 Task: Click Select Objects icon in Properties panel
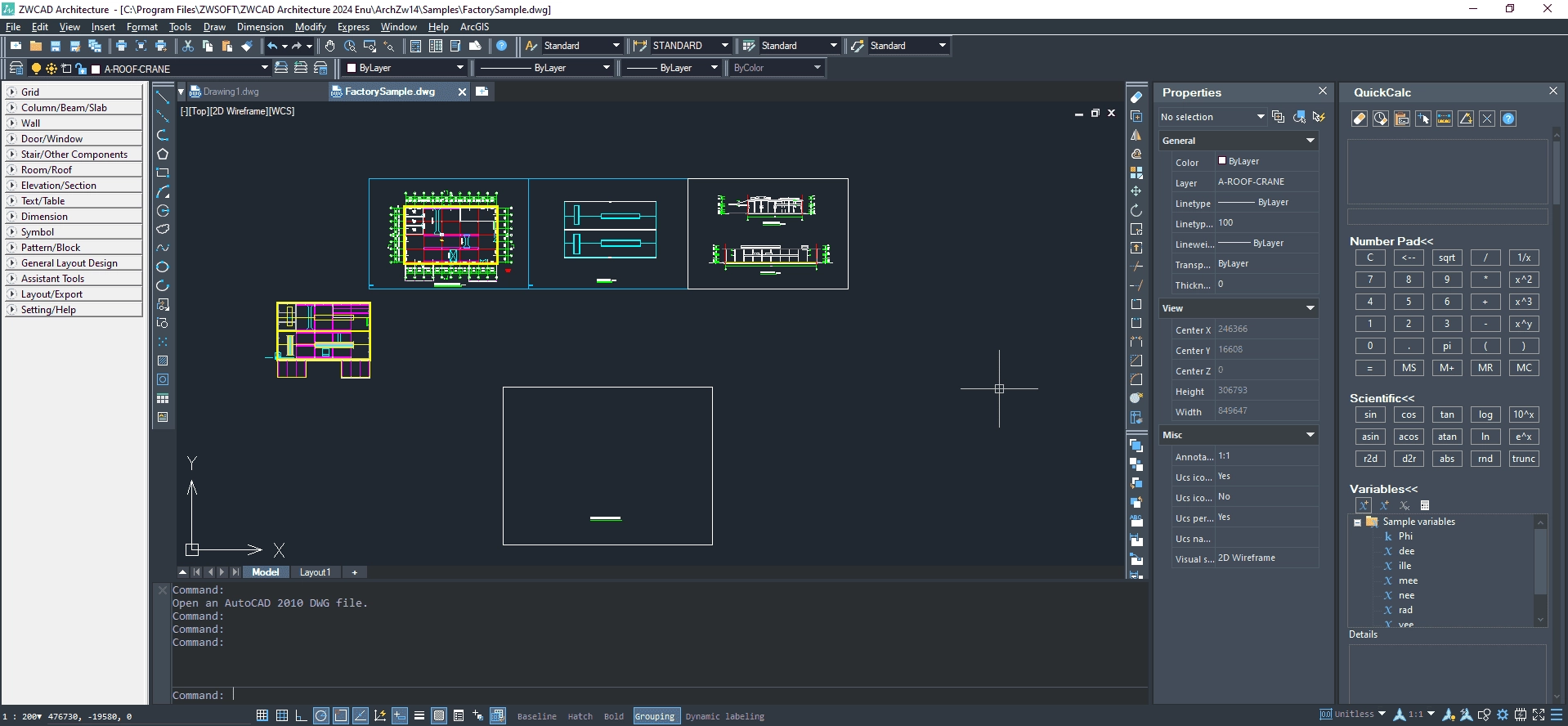tap(1299, 117)
